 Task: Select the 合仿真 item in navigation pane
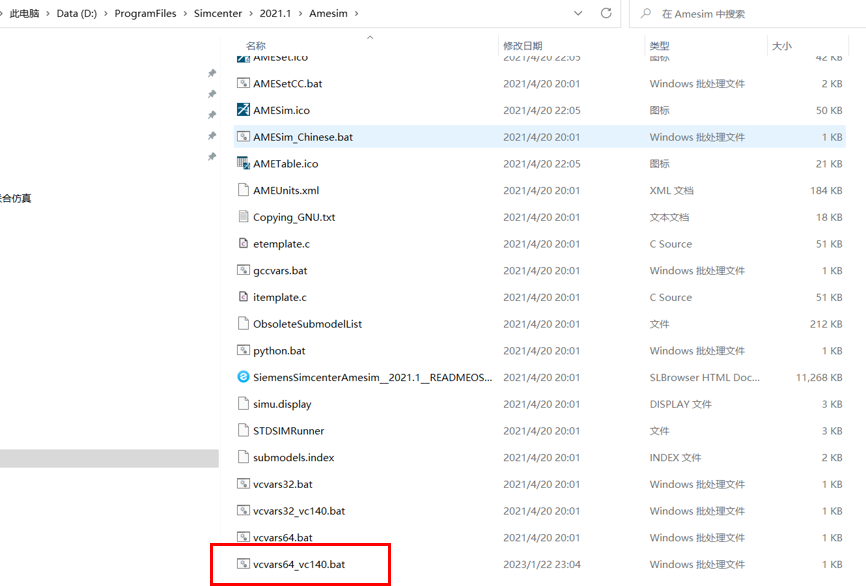pos(15,198)
